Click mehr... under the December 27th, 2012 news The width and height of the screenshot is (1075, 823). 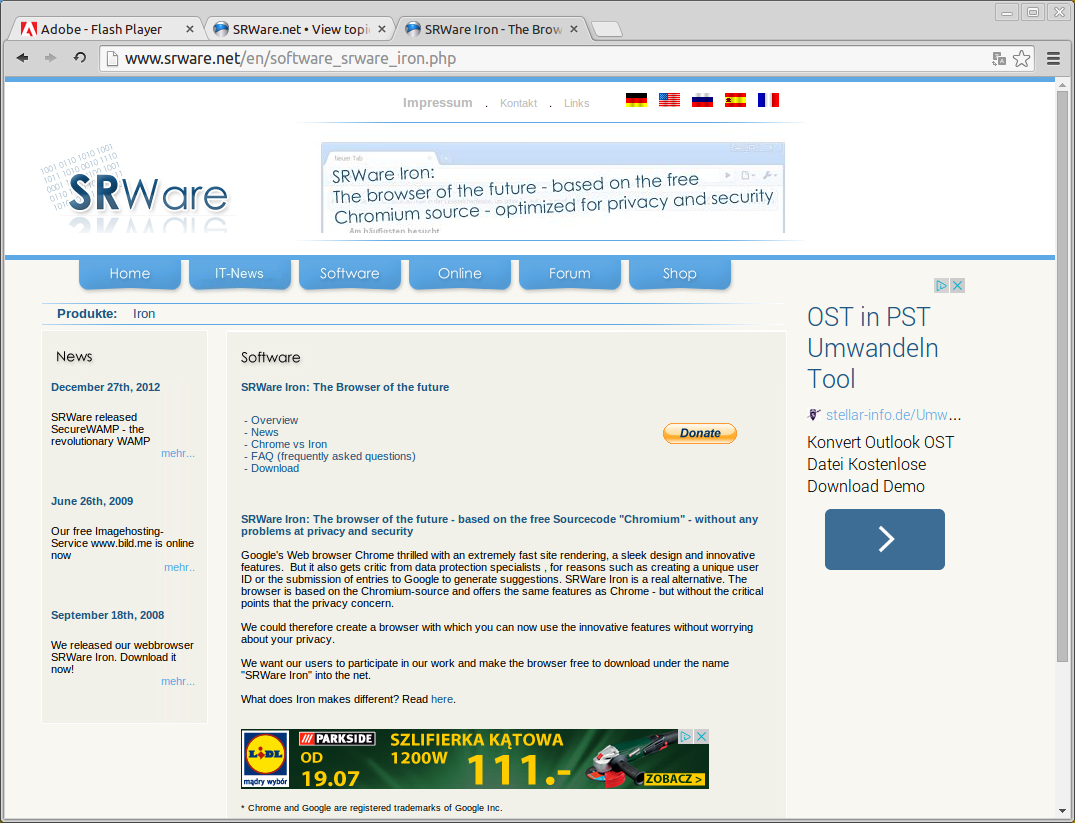[x=178, y=453]
